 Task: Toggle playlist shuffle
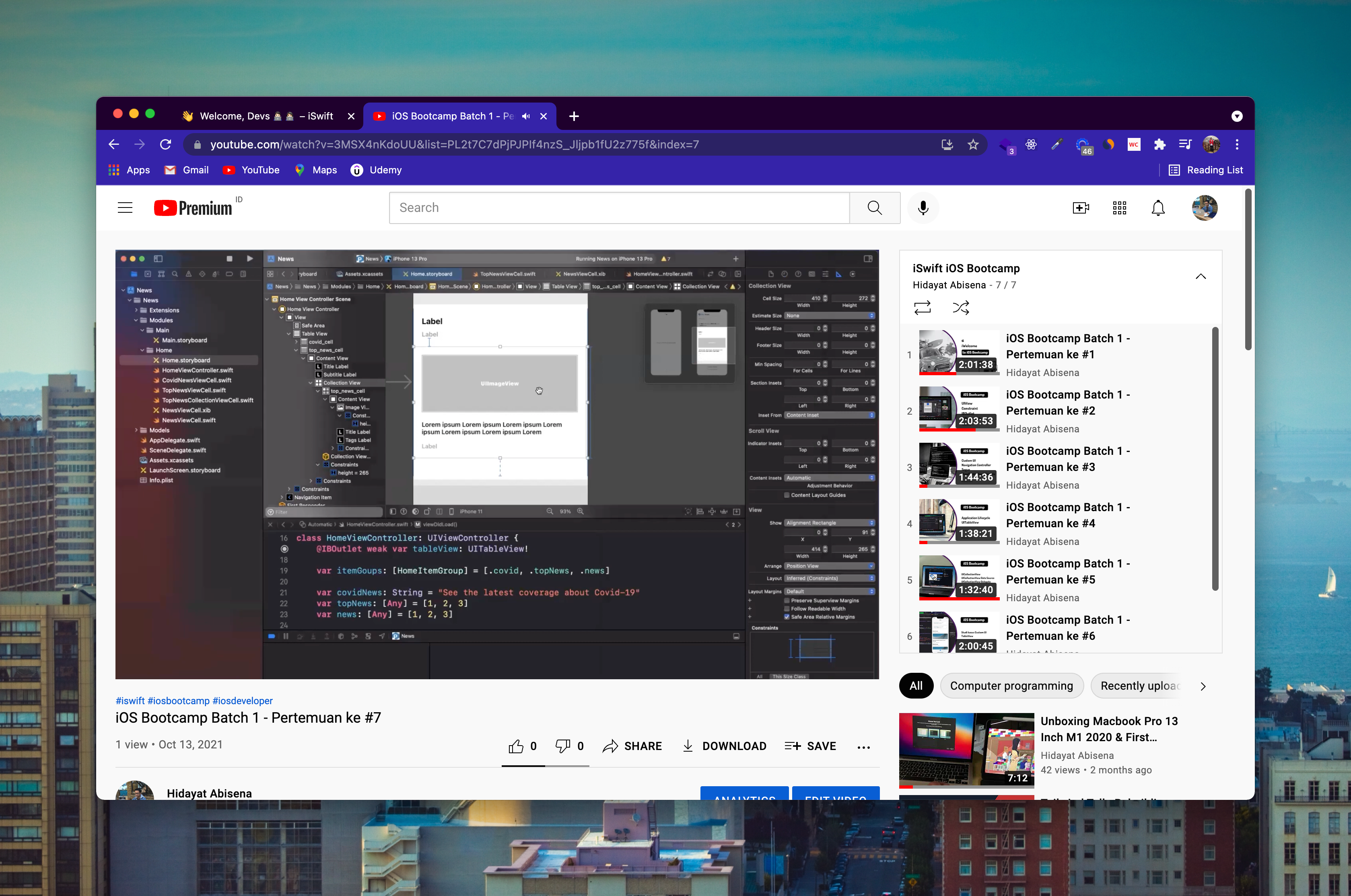coord(961,308)
